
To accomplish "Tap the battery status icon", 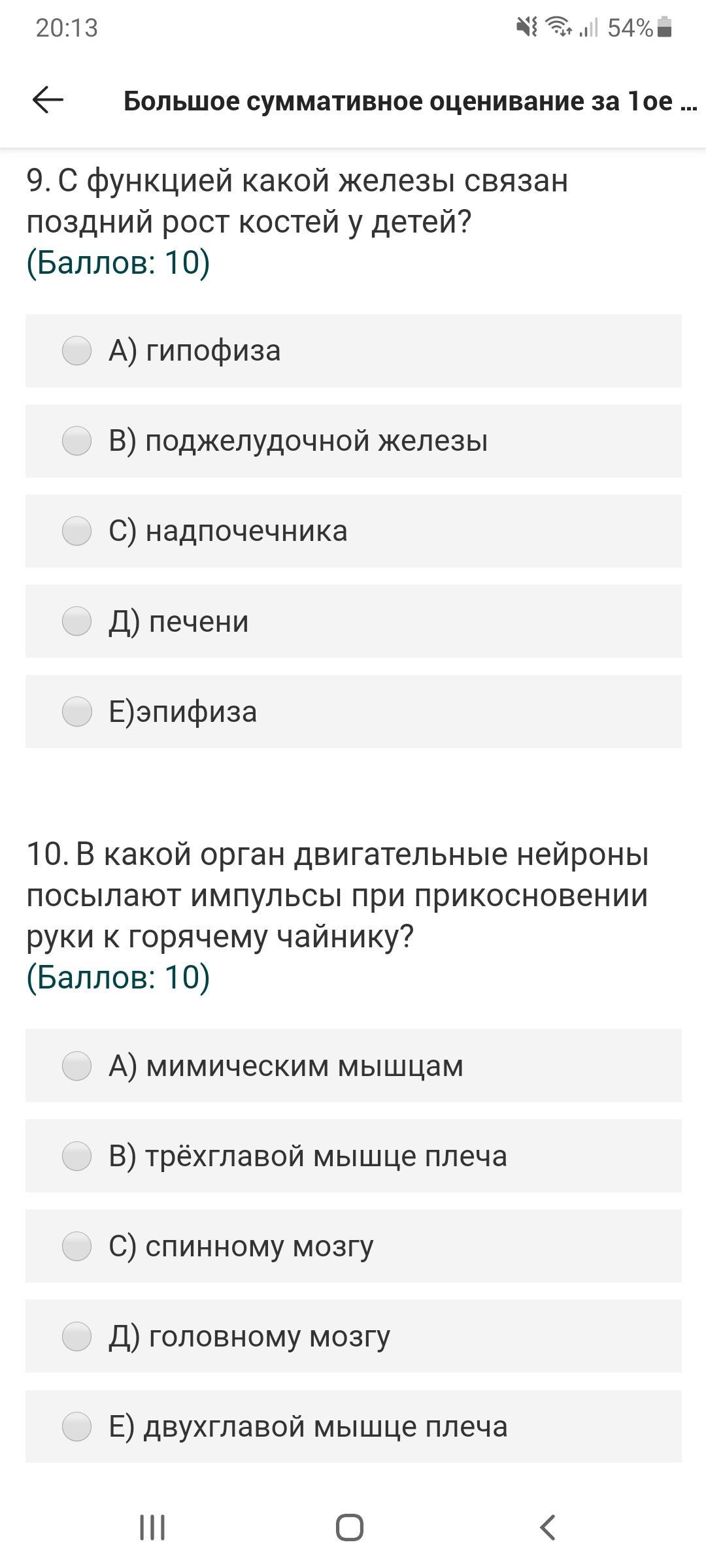I will point(665,27).
